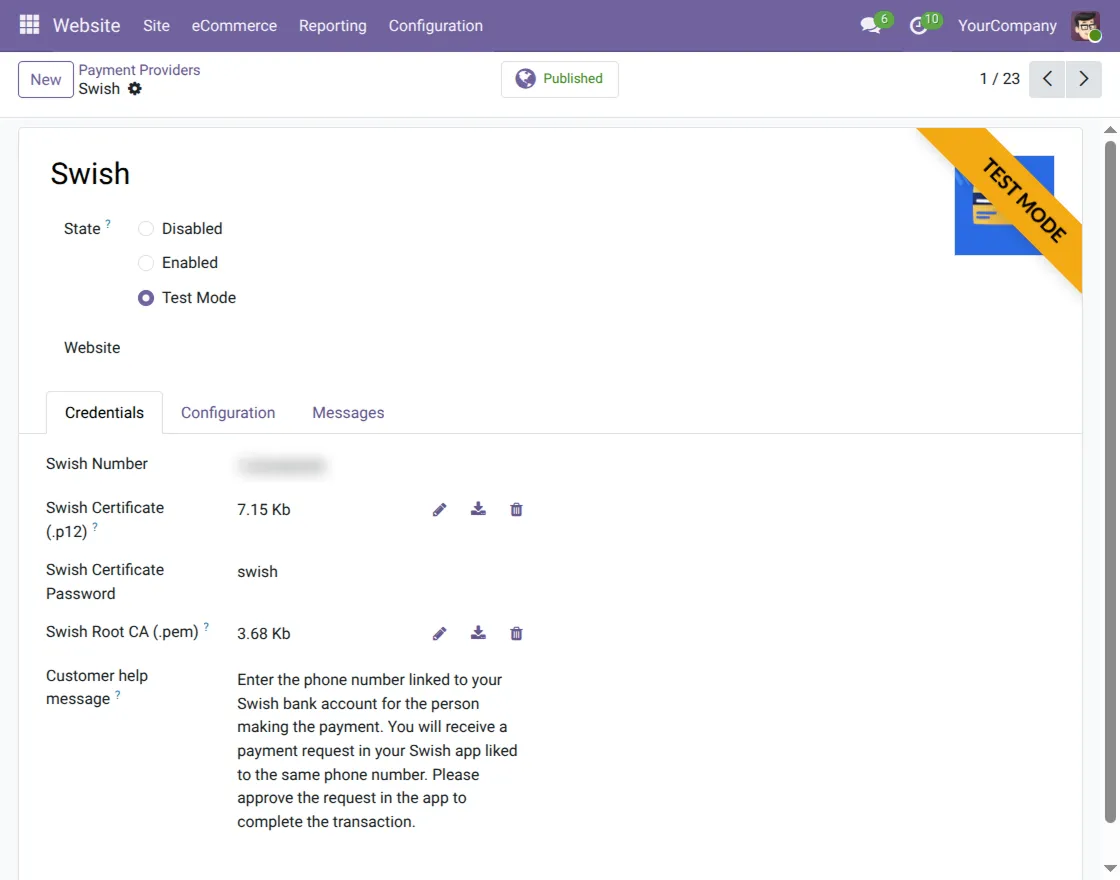Open the apps grid menu icon
Image resolution: width=1120 pixels, height=880 pixels.
[x=29, y=25]
